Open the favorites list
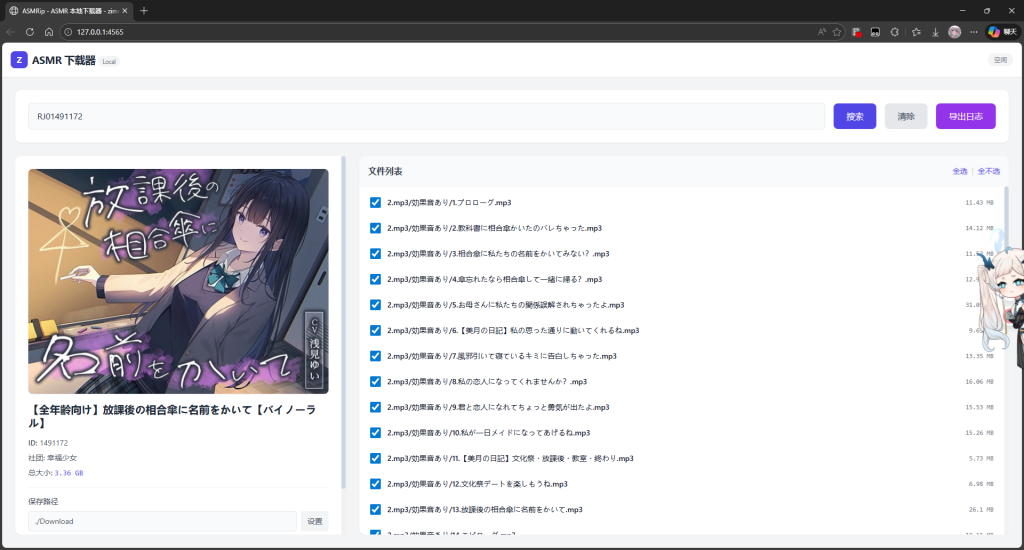 tap(916, 32)
